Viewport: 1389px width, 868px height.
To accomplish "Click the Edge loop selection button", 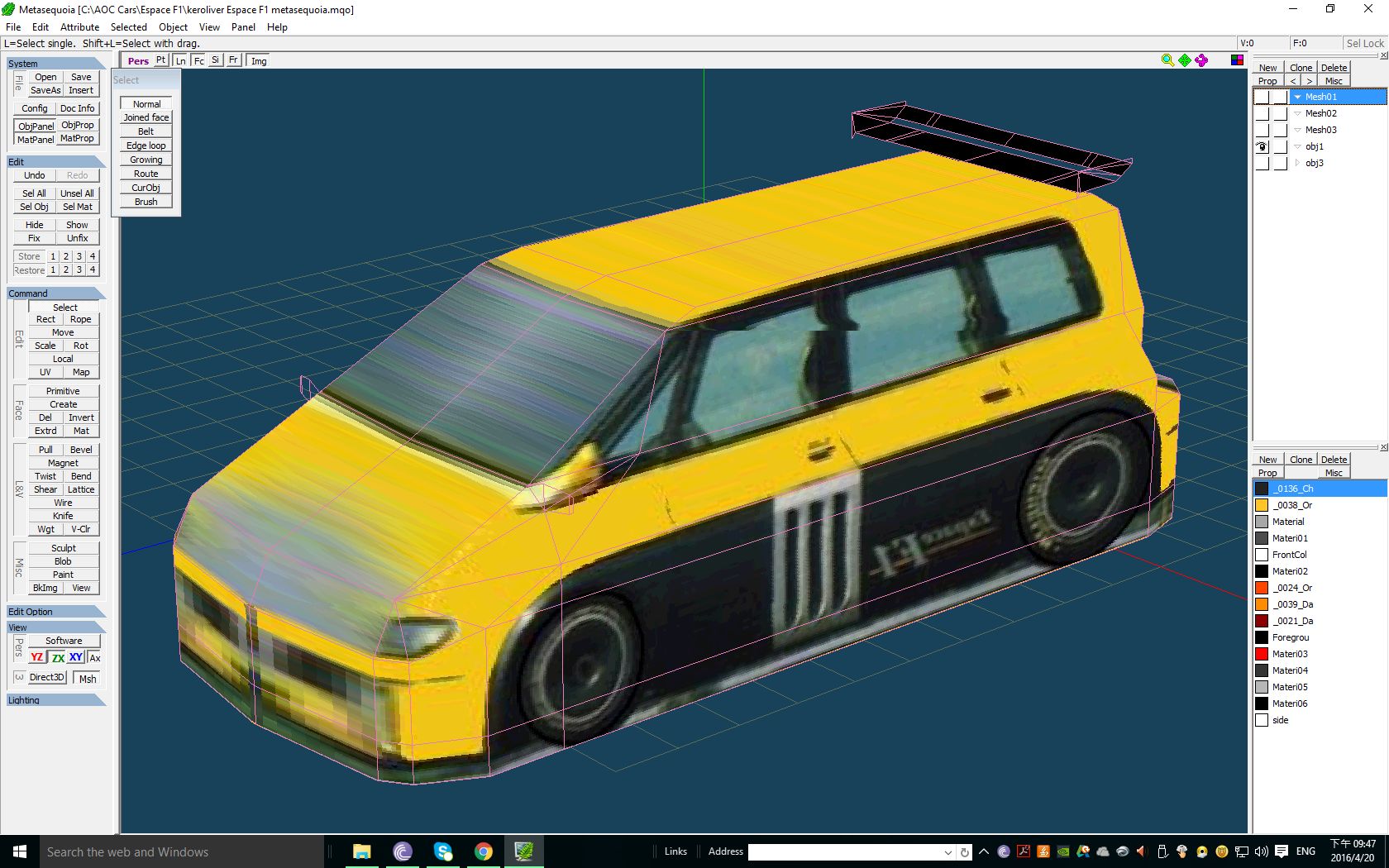I will 146,145.
